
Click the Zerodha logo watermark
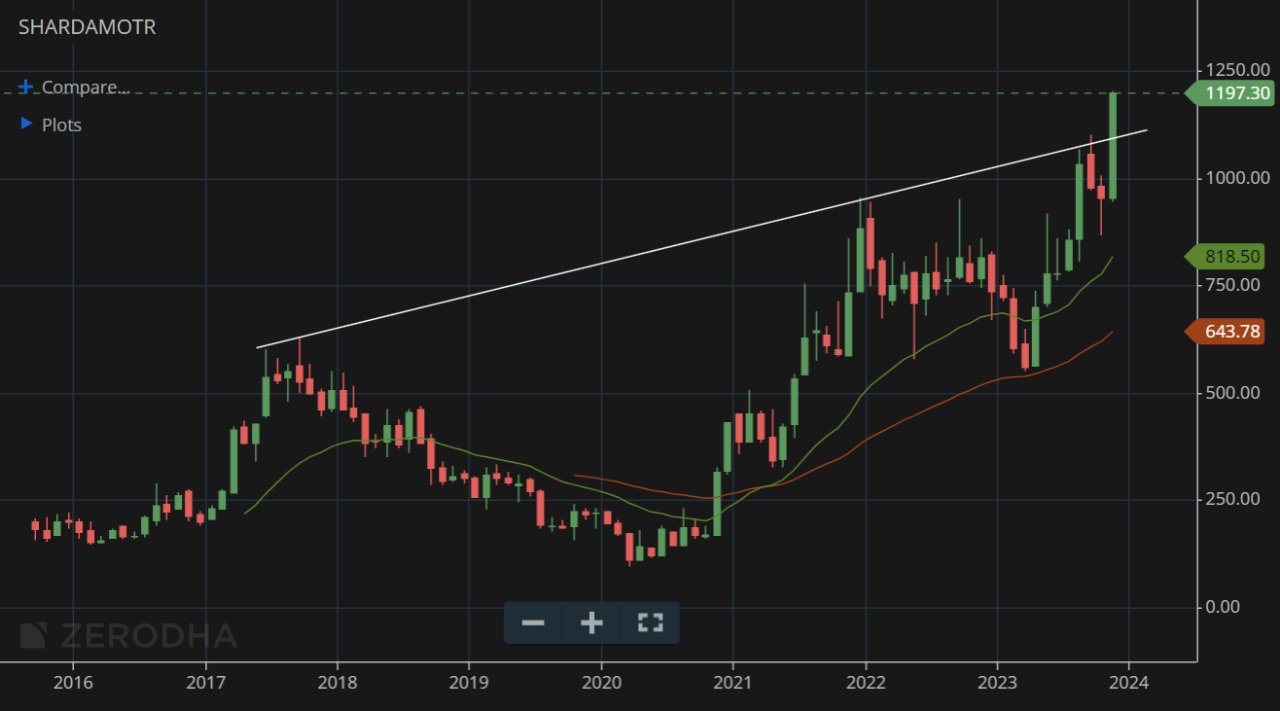click(128, 636)
